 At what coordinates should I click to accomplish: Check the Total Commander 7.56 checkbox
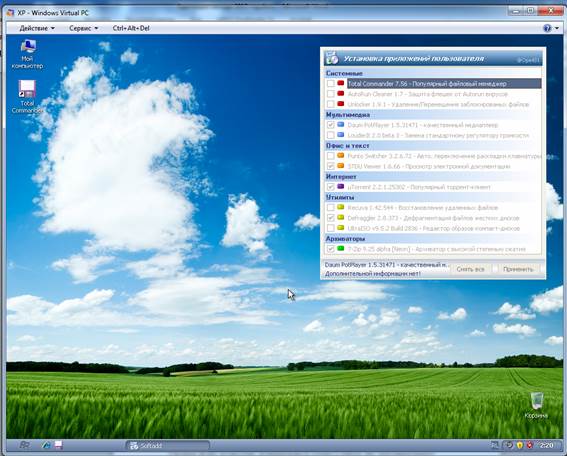[x=330, y=84]
